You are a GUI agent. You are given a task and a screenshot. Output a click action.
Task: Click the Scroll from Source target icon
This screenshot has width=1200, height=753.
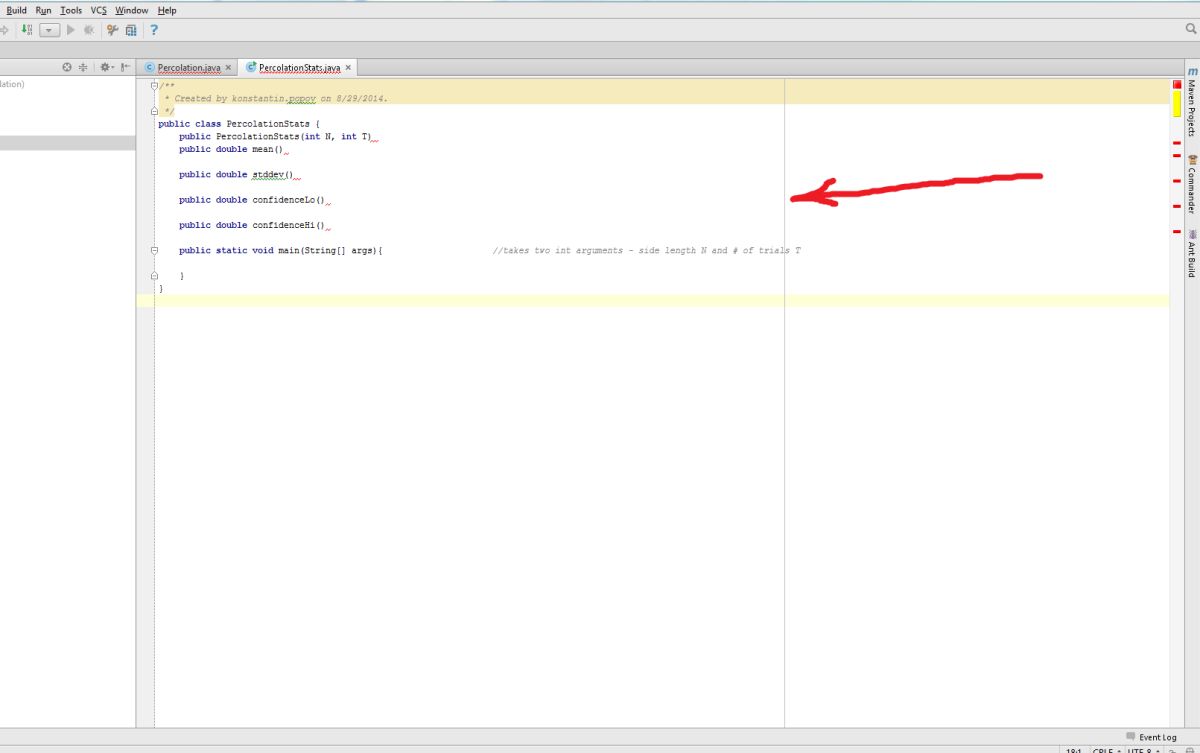(67, 67)
